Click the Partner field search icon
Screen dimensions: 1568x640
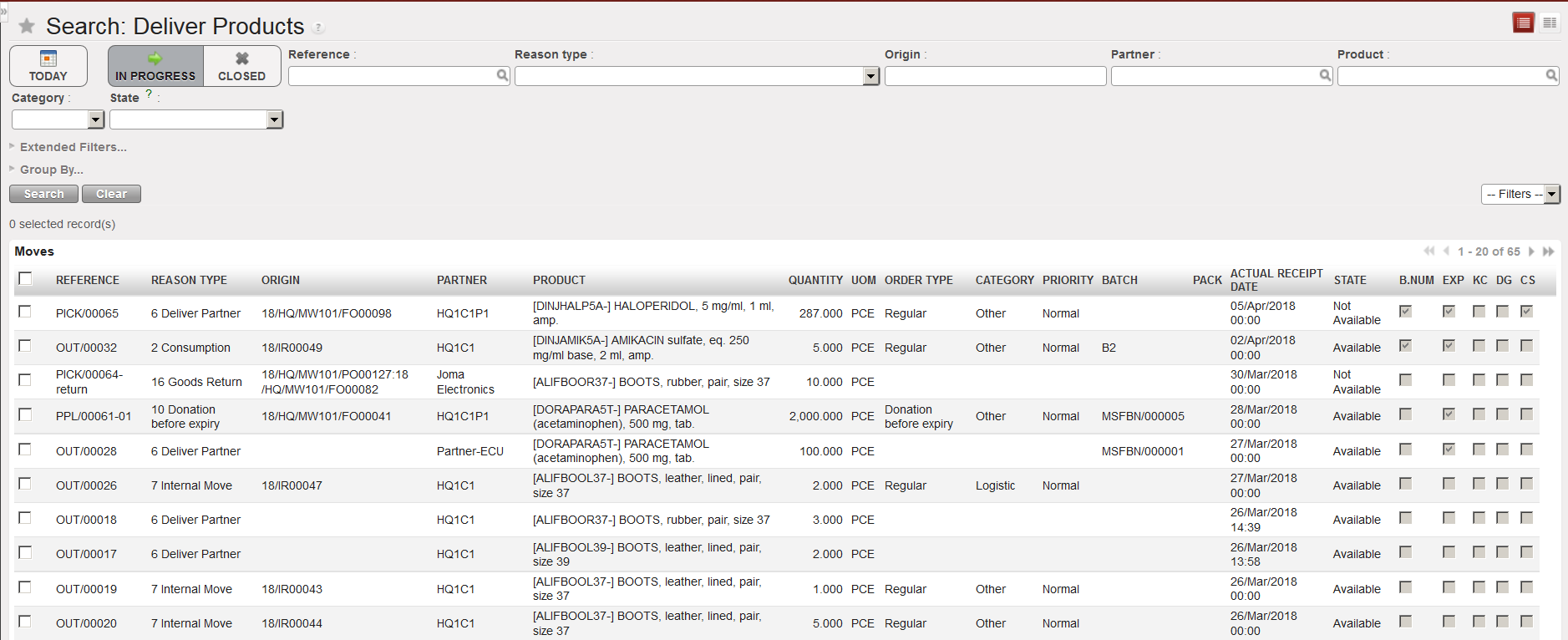(1325, 76)
